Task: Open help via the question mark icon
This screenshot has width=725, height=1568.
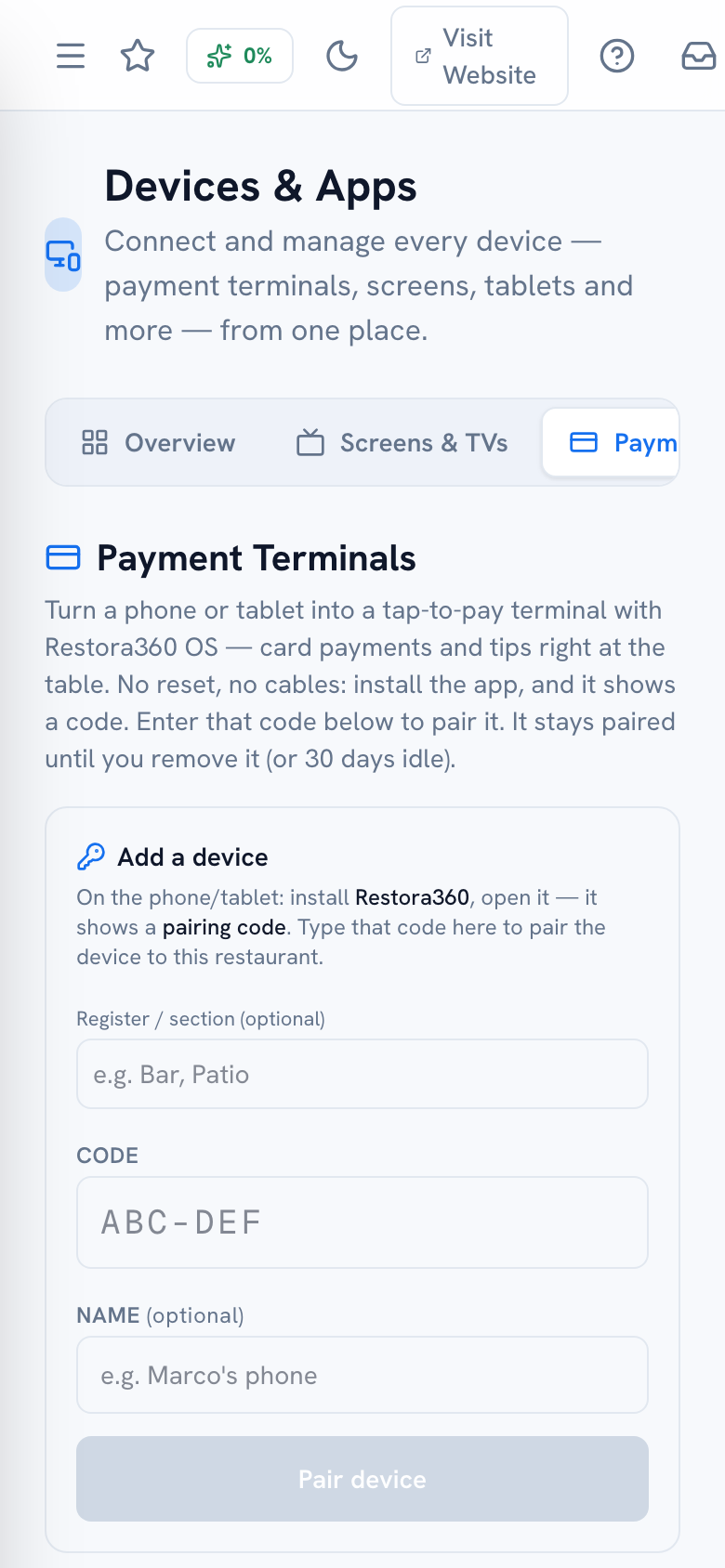Action: tap(617, 56)
